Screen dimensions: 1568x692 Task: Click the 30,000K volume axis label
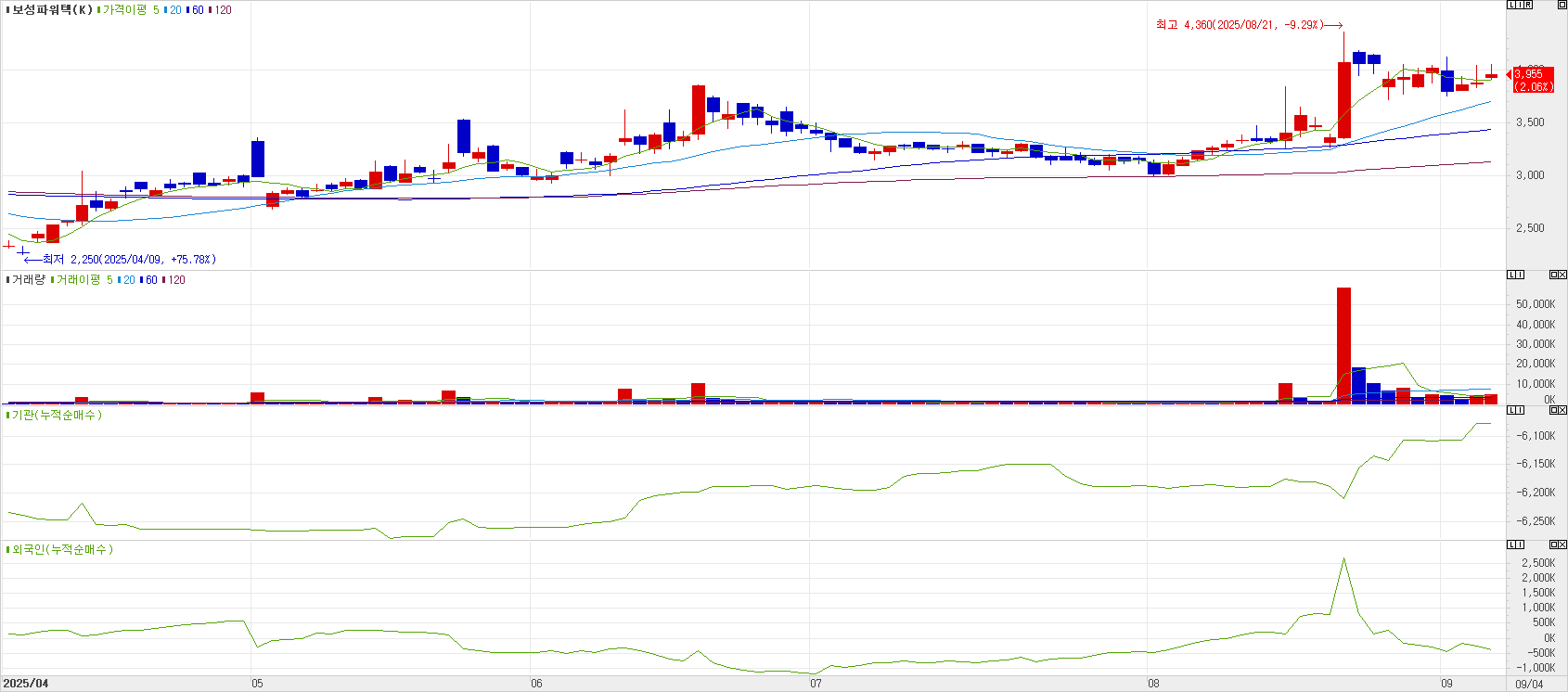click(1536, 344)
